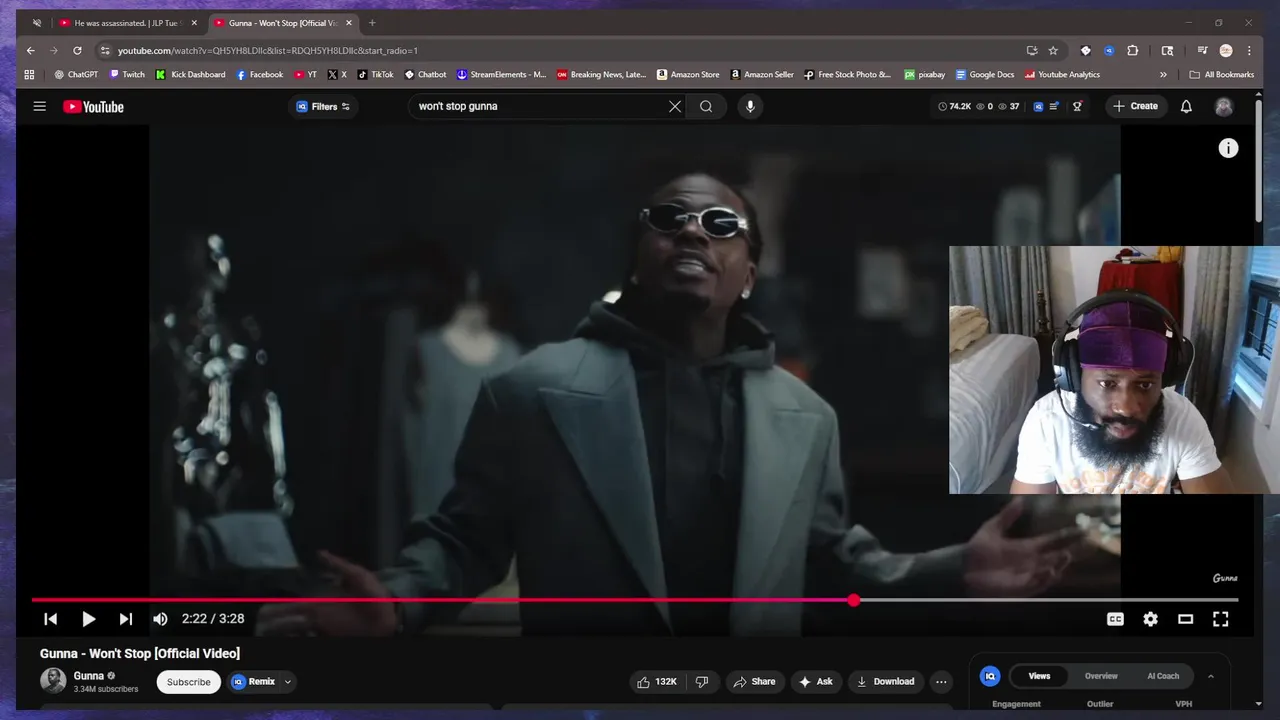Open YouTube notifications bell

click(x=1186, y=106)
